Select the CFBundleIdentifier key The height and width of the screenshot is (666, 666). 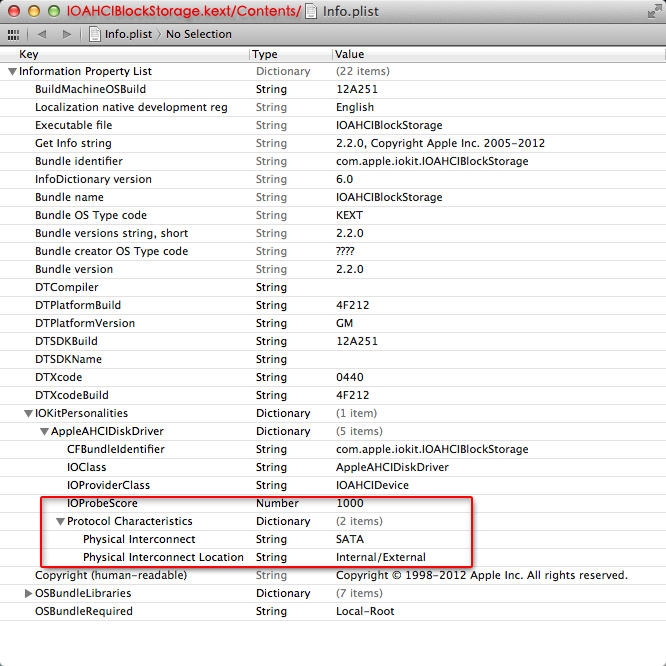[x=116, y=449]
